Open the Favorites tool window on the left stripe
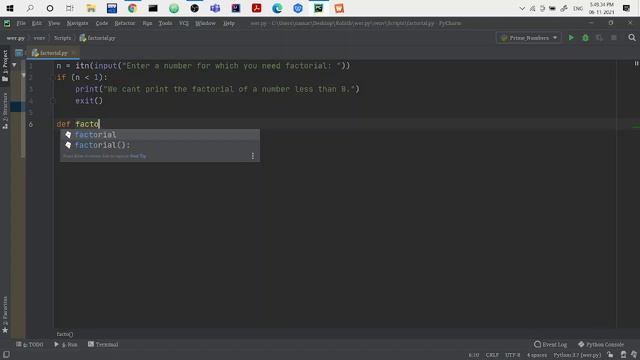640x360 pixels. pyautogui.click(x=5, y=314)
